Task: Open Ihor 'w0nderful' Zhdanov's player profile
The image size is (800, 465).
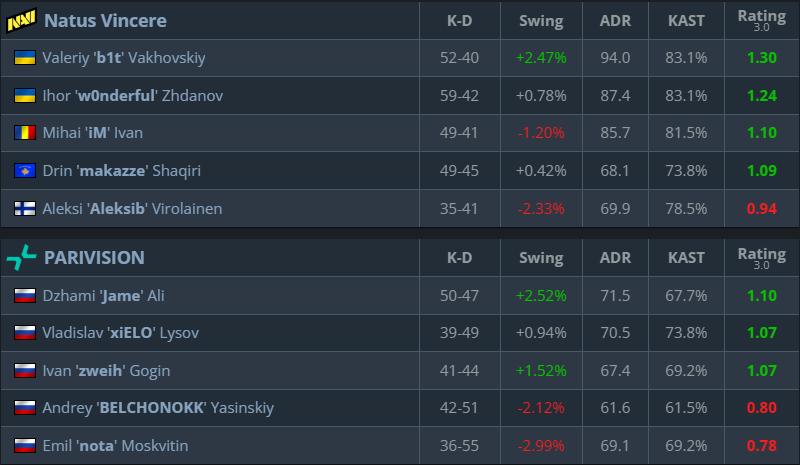Action: click(132, 96)
